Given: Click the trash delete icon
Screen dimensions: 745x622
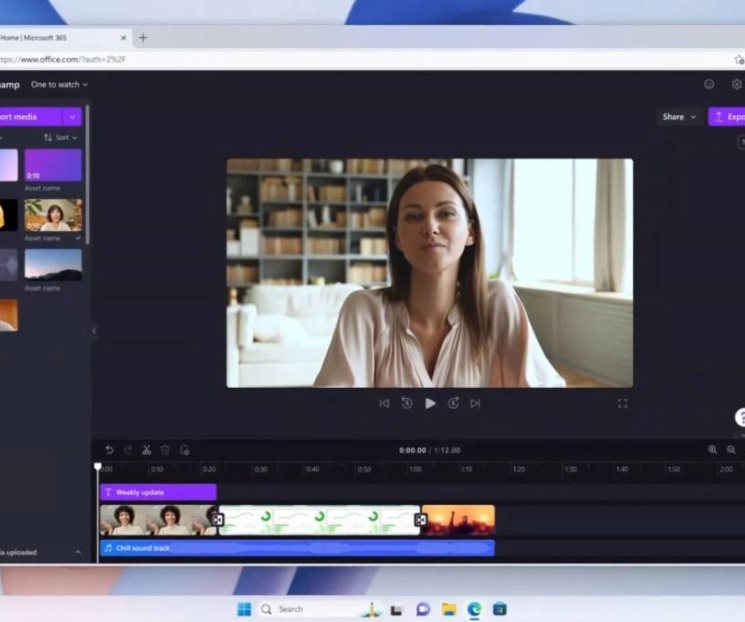Looking at the screenshot, I should (165, 450).
